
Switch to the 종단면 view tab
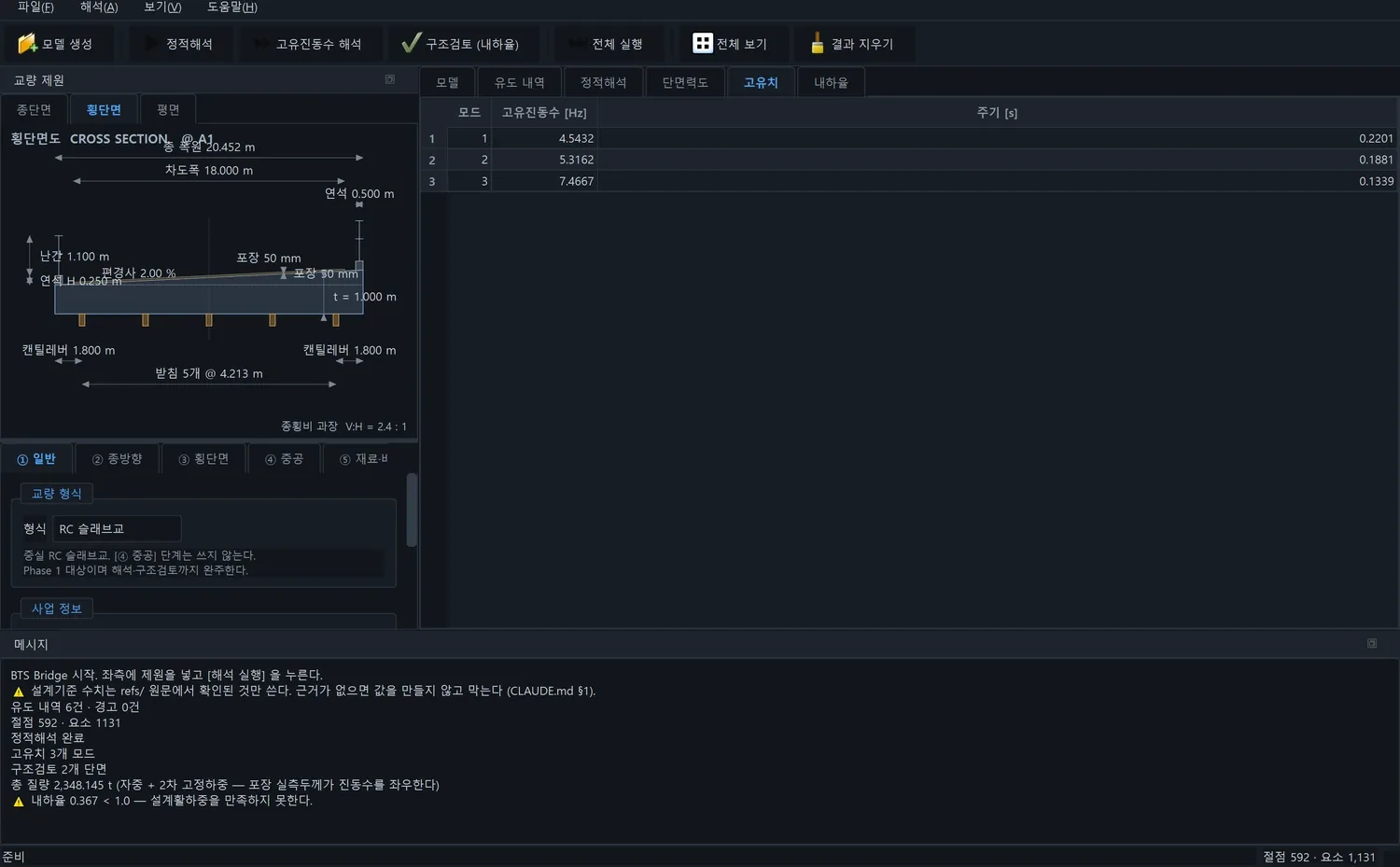(34, 109)
